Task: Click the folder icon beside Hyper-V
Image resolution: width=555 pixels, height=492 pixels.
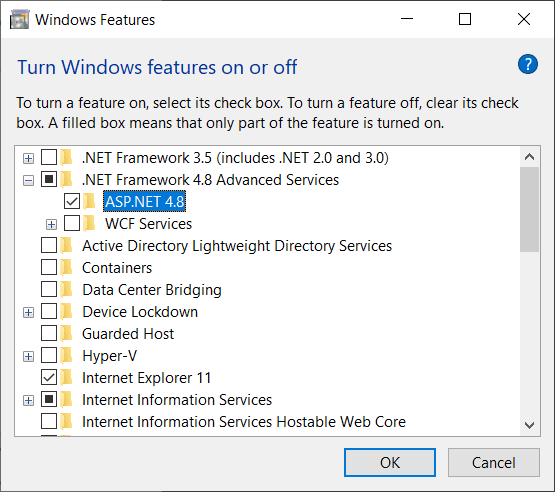Action: click(x=67, y=356)
